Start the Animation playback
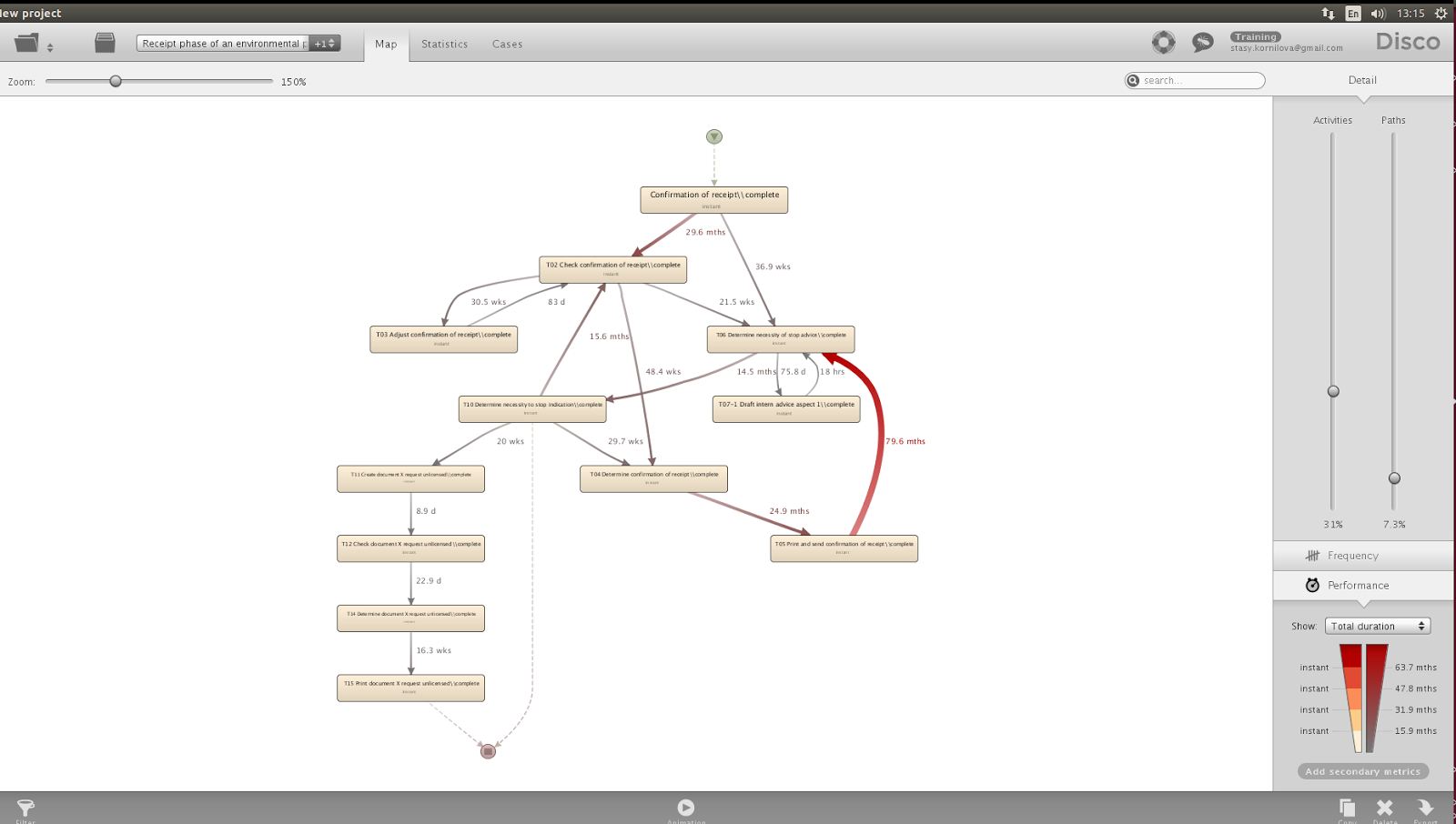The width and height of the screenshot is (1456, 824). coord(685,808)
